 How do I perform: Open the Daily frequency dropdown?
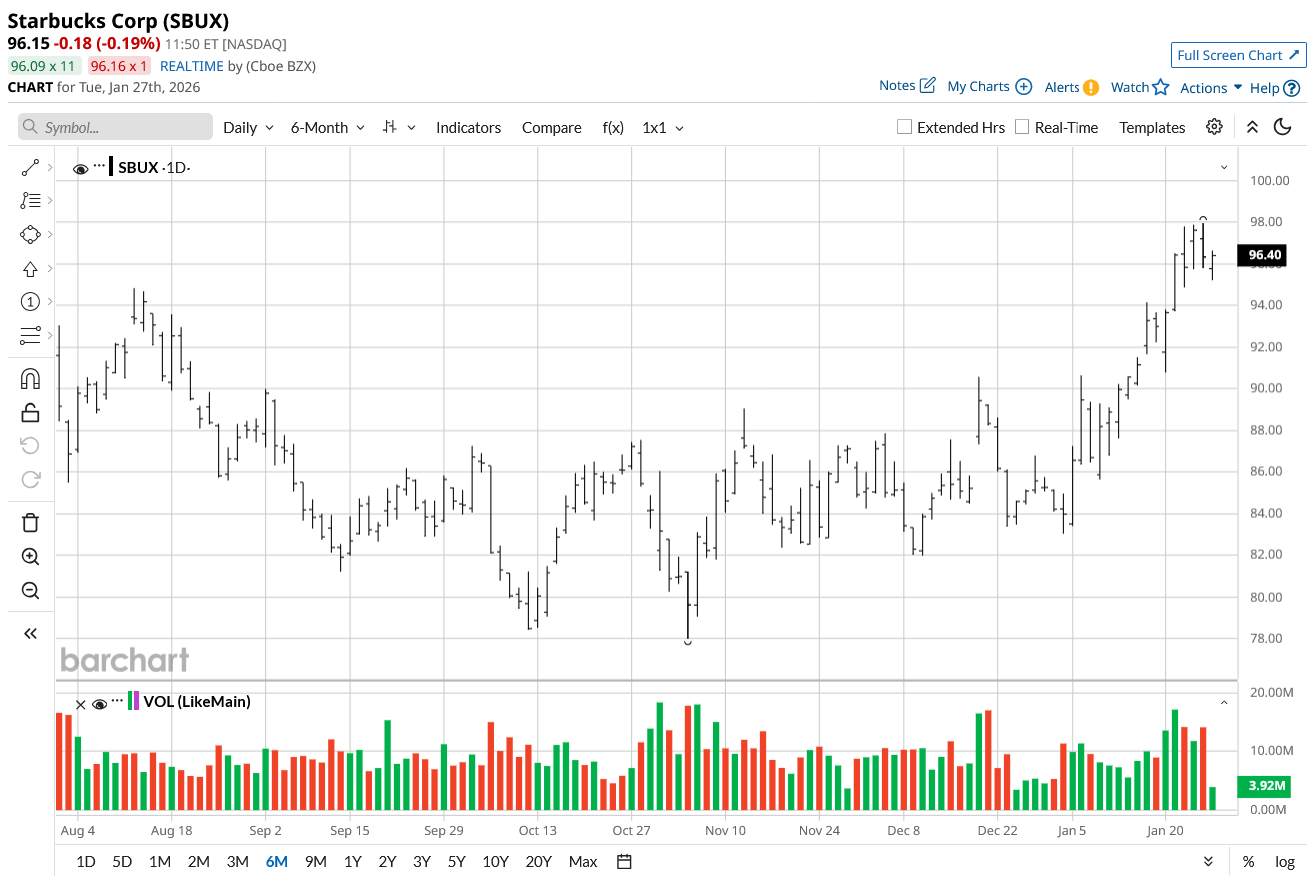coord(248,128)
